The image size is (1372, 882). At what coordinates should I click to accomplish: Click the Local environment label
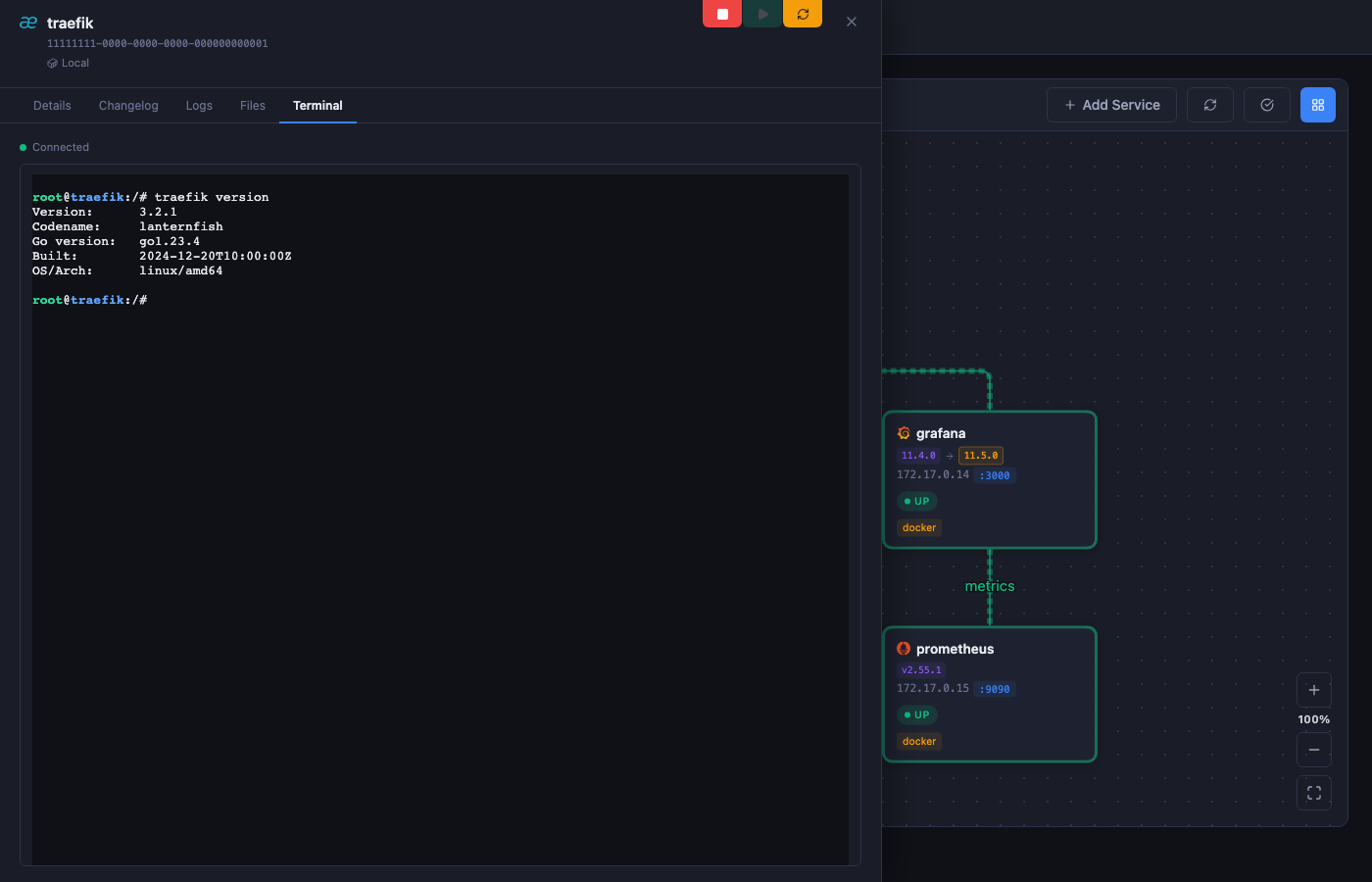[x=68, y=63]
